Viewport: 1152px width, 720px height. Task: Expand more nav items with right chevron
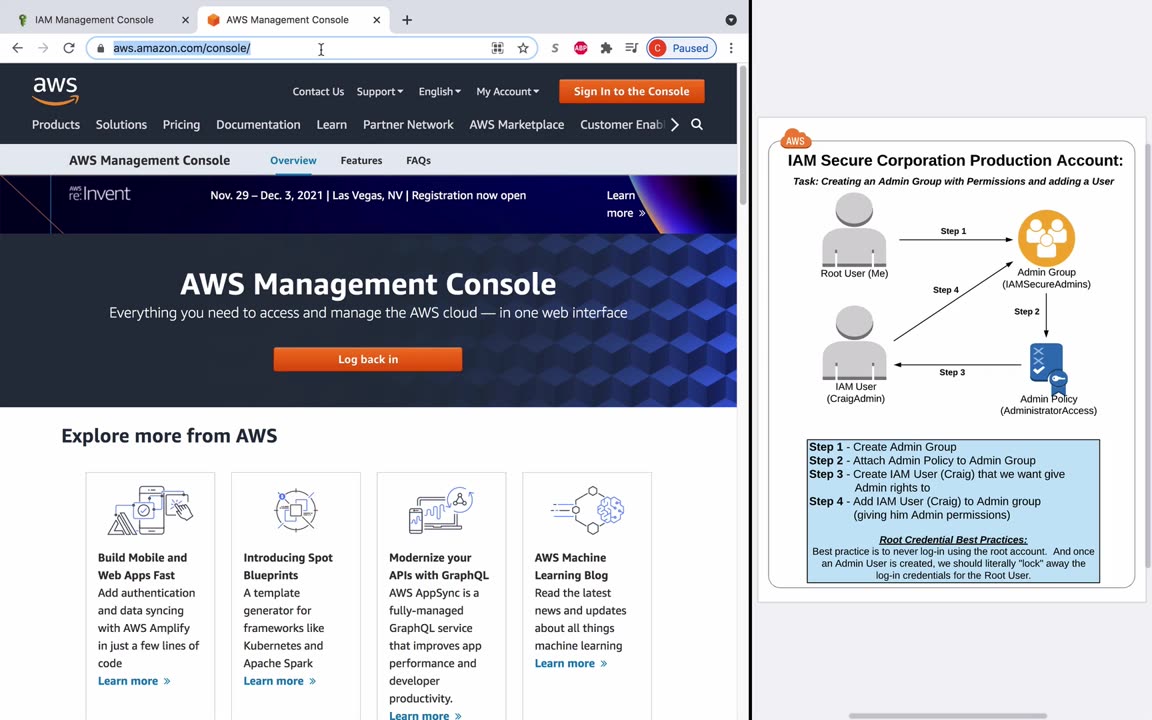674,124
